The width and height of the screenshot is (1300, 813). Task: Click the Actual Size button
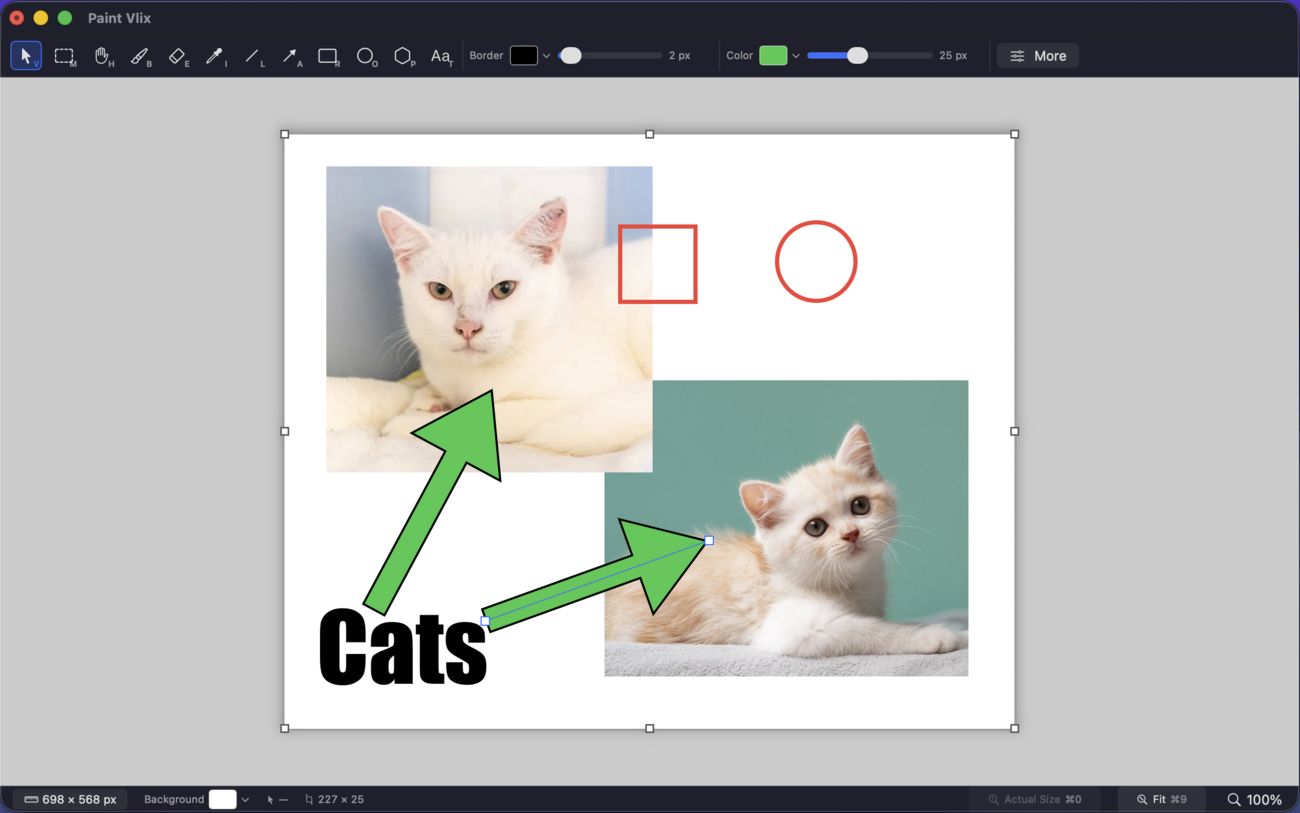click(1035, 799)
